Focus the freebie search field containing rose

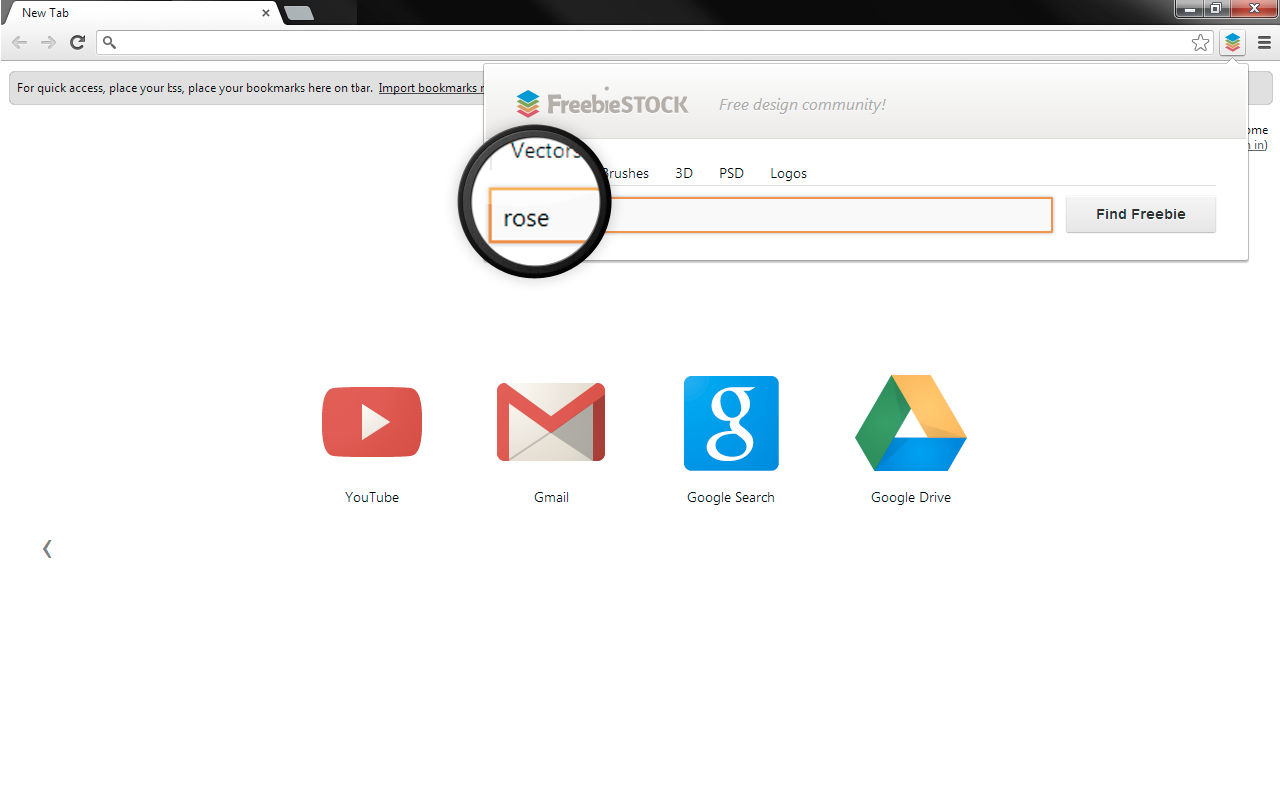(x=771, y=215)
